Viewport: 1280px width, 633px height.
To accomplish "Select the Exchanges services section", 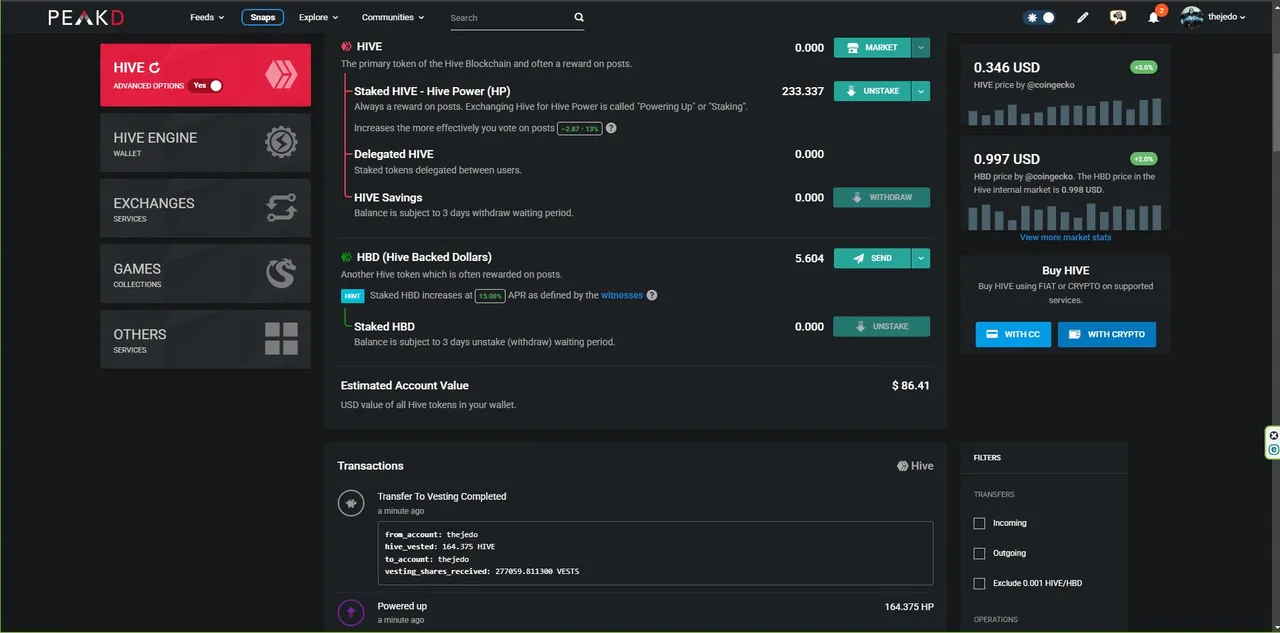I will pos(205,208).
